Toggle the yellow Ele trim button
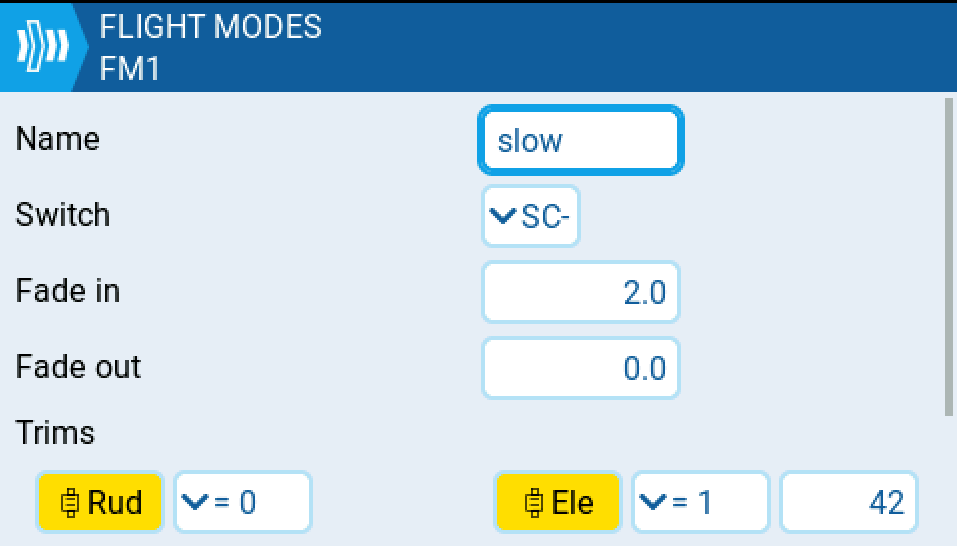The height and width of the screenshot is (546, 957). point(558,502)
